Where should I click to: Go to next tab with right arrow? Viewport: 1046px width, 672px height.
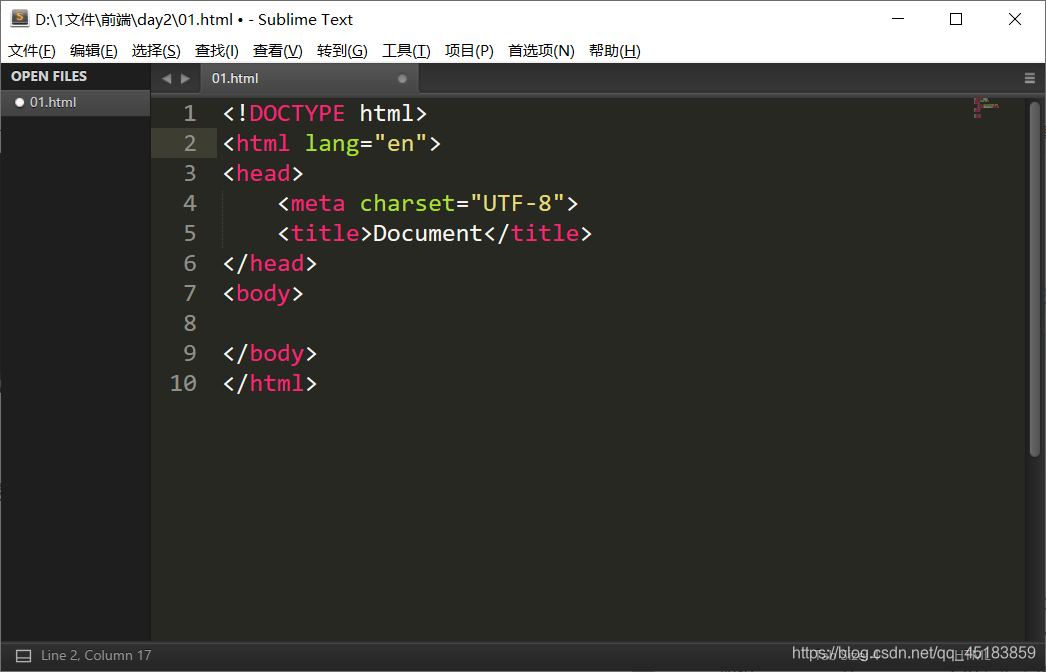185,79
